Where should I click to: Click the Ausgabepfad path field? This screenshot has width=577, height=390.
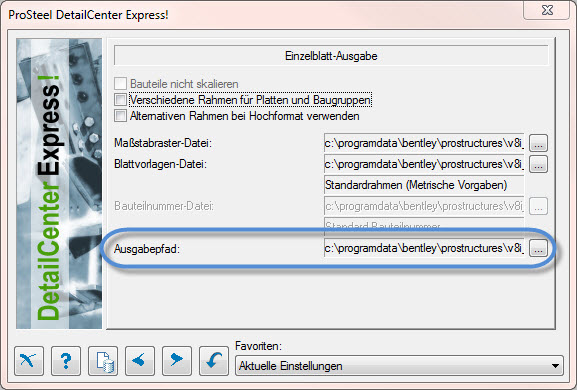pyautogui.click(x=424, y=249)
